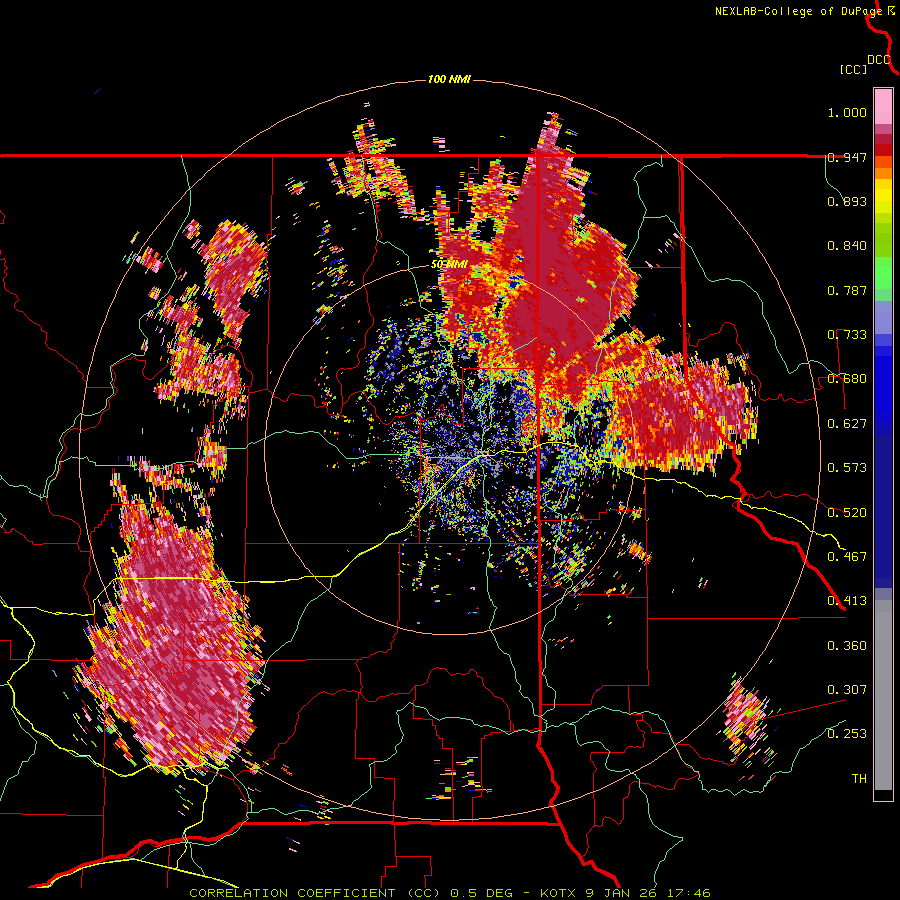
Task: Click the [CC] legend heading
Action: (853, 69)
